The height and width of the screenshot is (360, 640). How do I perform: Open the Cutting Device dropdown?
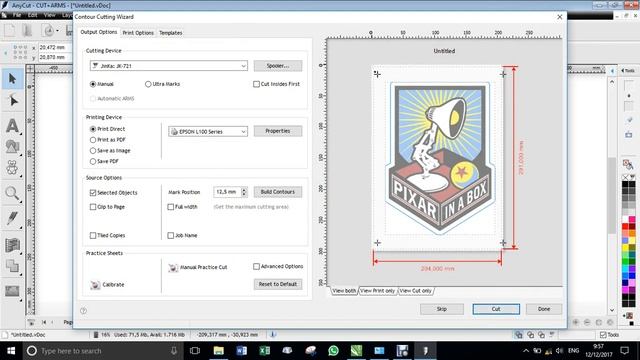point(169,66)
